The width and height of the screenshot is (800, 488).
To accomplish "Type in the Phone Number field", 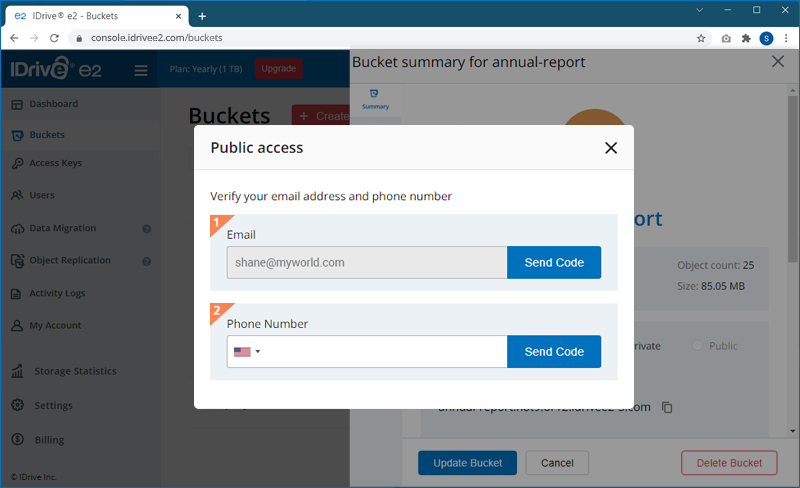I will [x=385, y=352].
